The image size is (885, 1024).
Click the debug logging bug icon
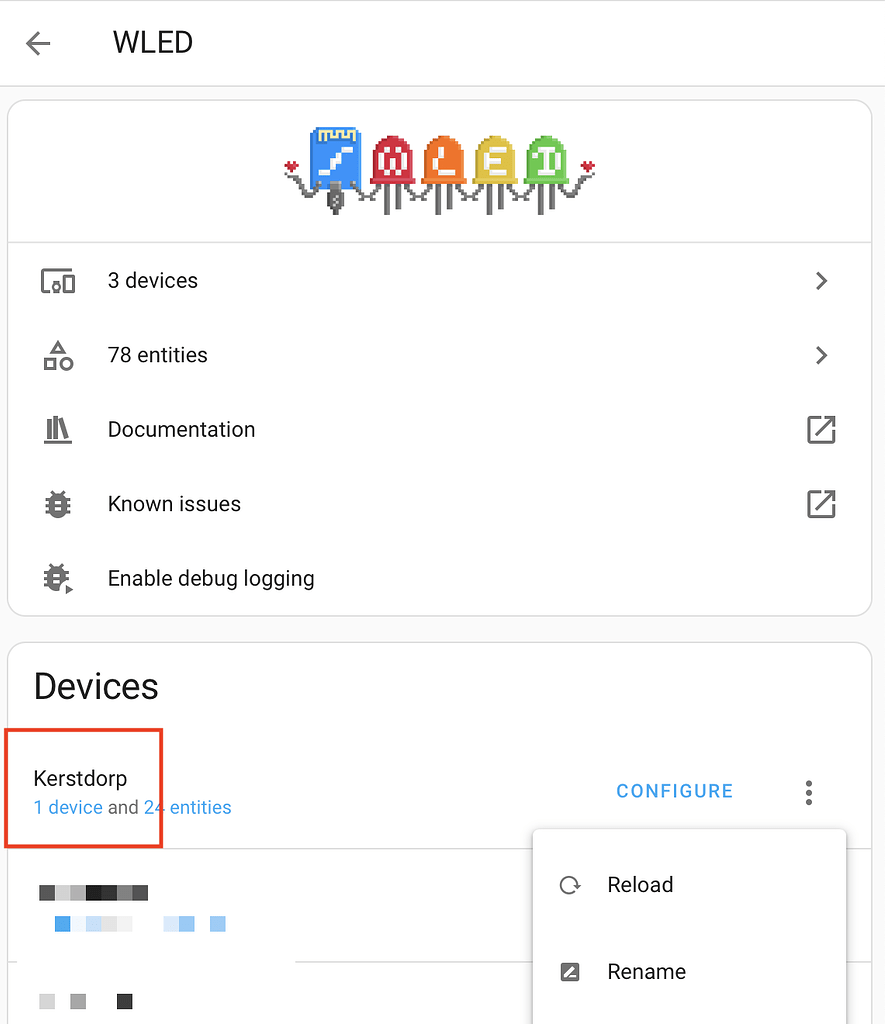coord(58,578)
